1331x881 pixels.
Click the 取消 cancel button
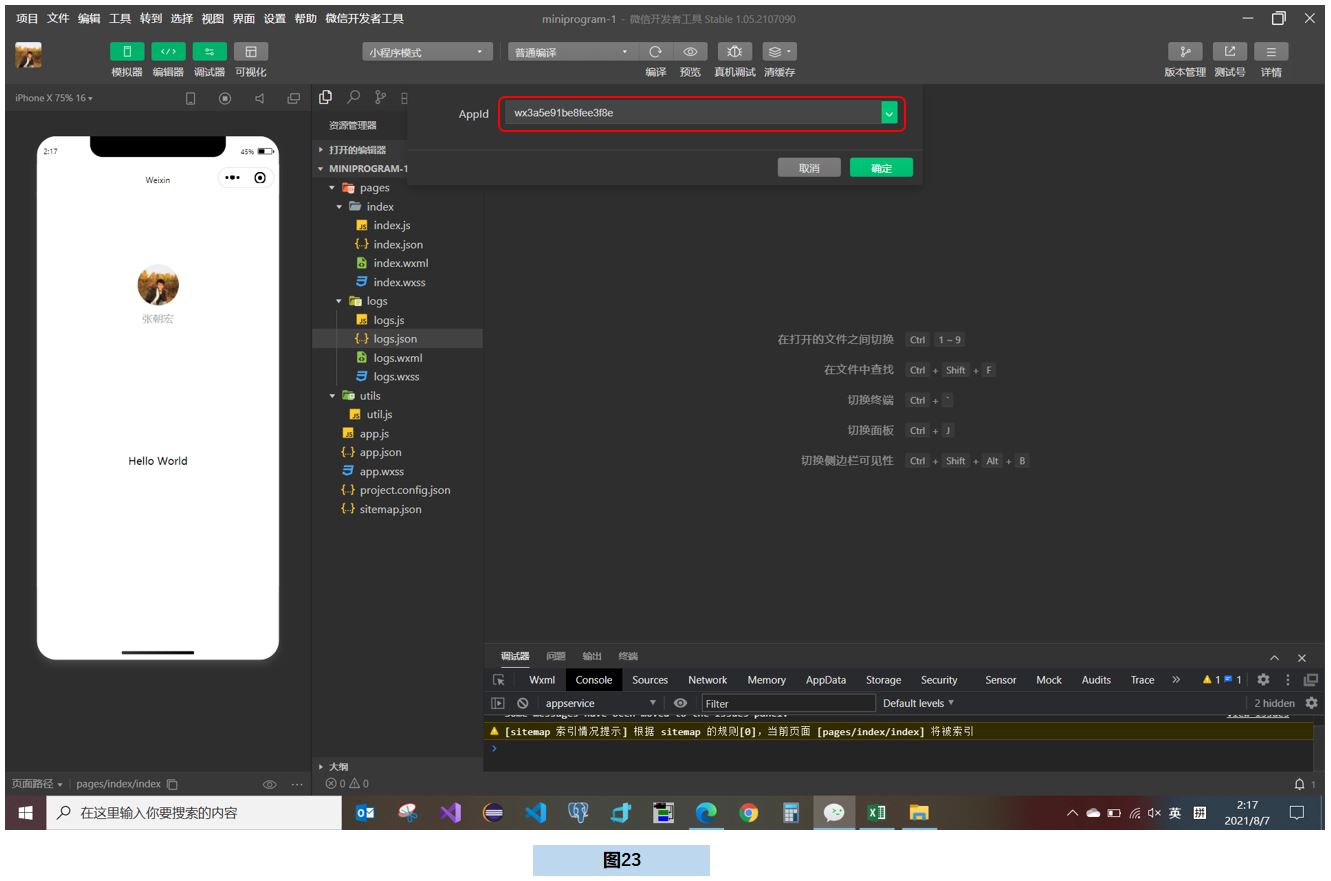809,168
